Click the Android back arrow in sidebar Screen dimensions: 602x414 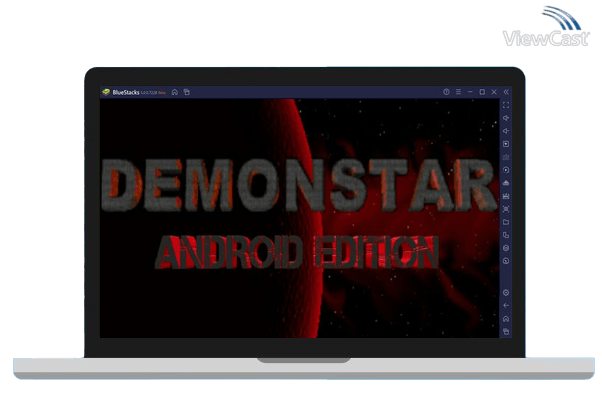[x=506, y=305]
